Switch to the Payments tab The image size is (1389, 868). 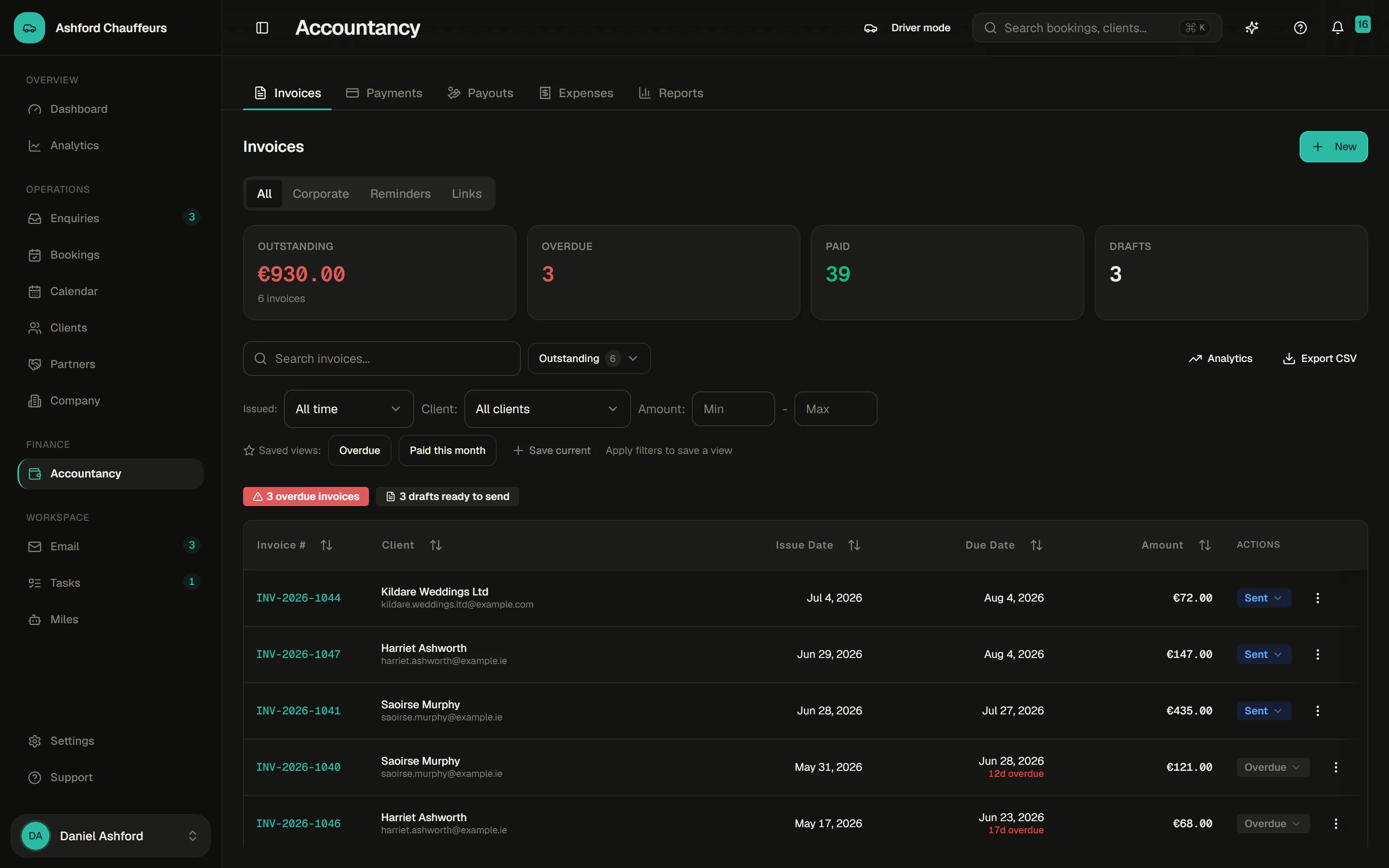pos(384,93)
